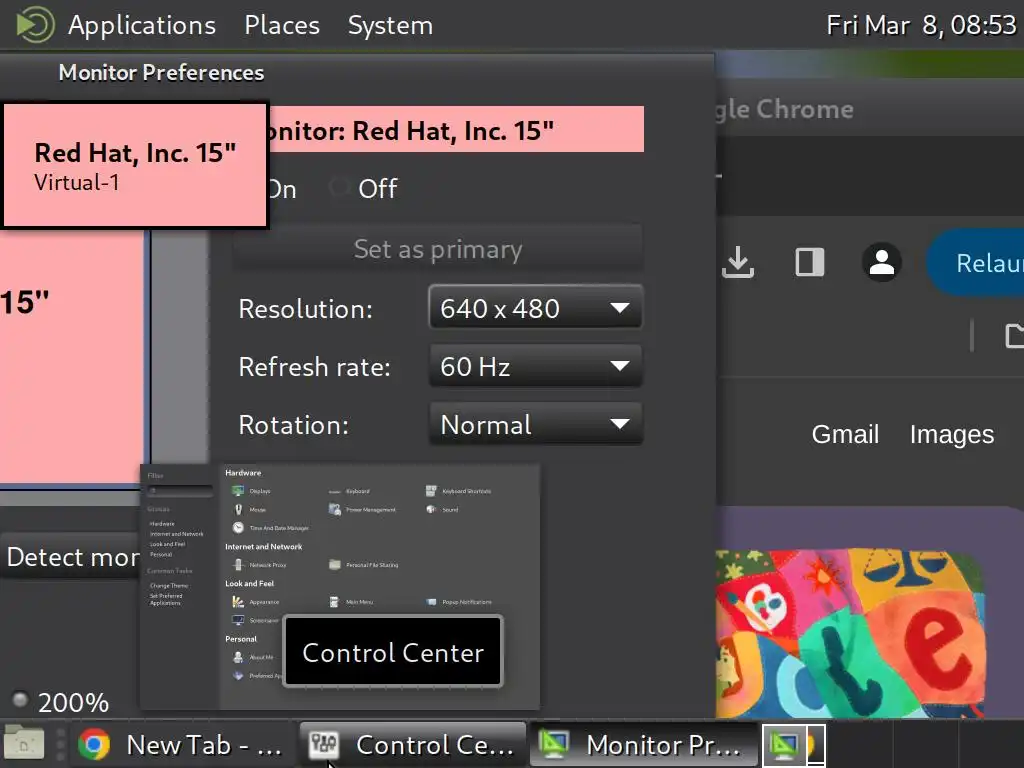Viewport: 1024px width, 768px height.
Task: Click the Set as primary button
Action: (x=438, y=249)
